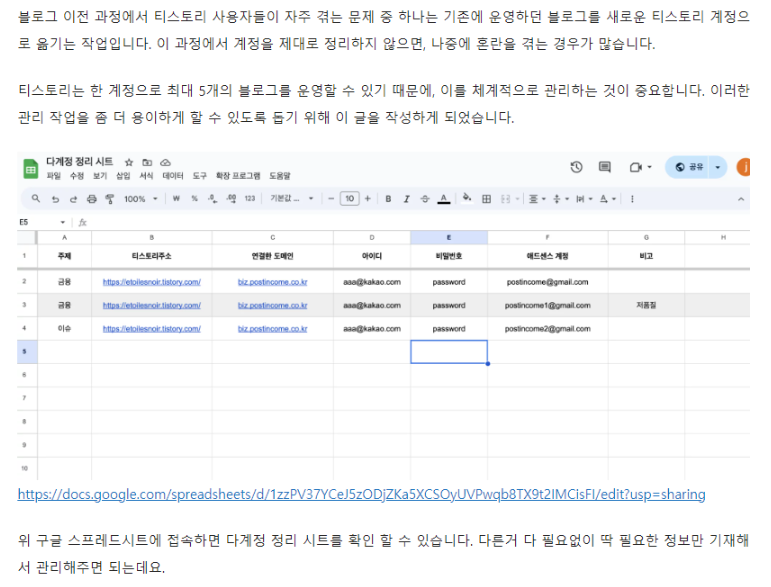Toggle strikethrough formatting
This screenshot has height=587, width=771.
pos(425,199)
